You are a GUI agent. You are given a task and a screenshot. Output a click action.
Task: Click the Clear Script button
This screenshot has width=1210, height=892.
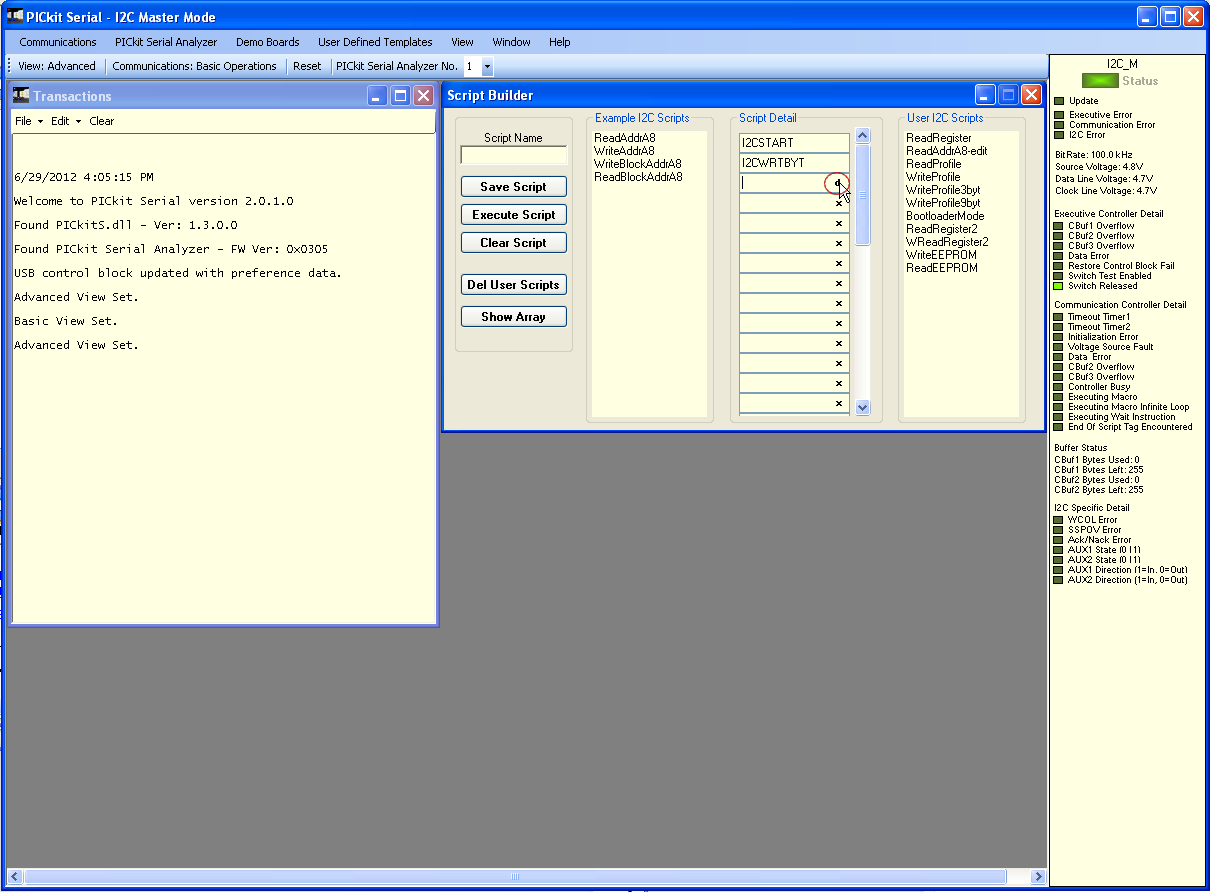coord(514,243)
